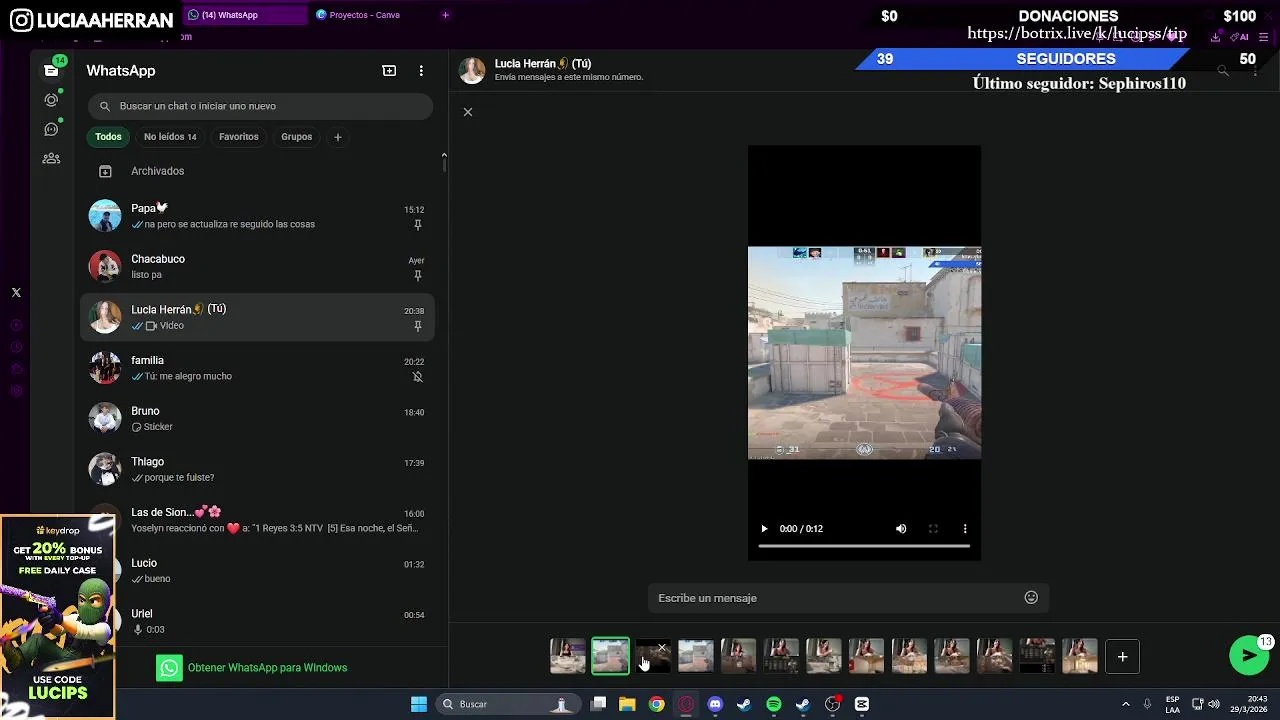Open Opera GX from the taskbar
Screen dimensions: 1280x720
point(686,704)
